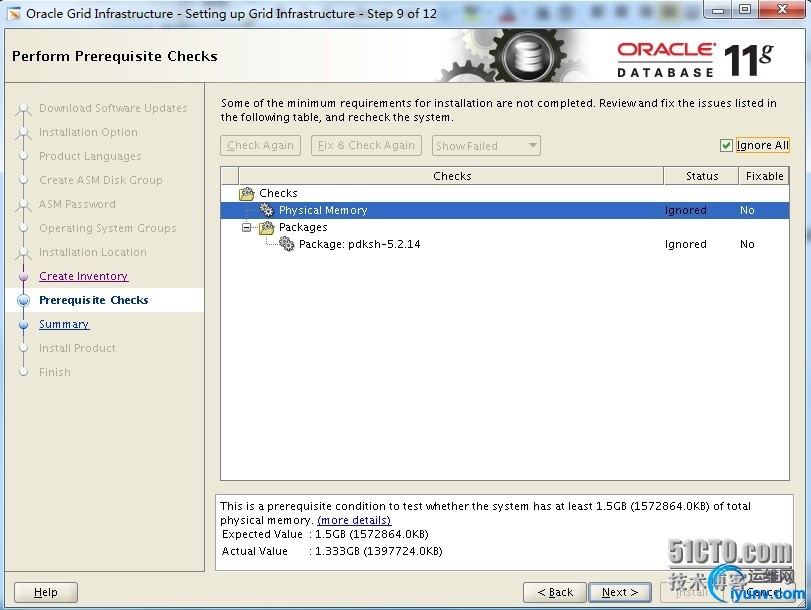Maximize the installer window
The height and width of the screenshot is (610, 811).
point(745,9)
